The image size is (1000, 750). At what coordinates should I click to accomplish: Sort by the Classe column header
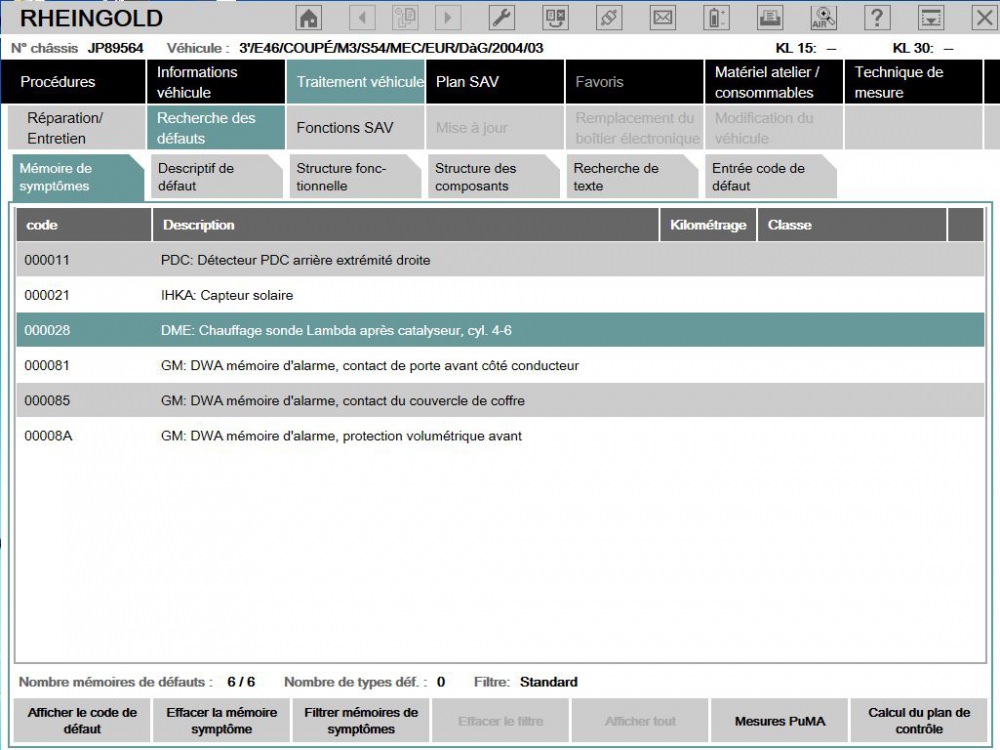(x=852, y=224)
